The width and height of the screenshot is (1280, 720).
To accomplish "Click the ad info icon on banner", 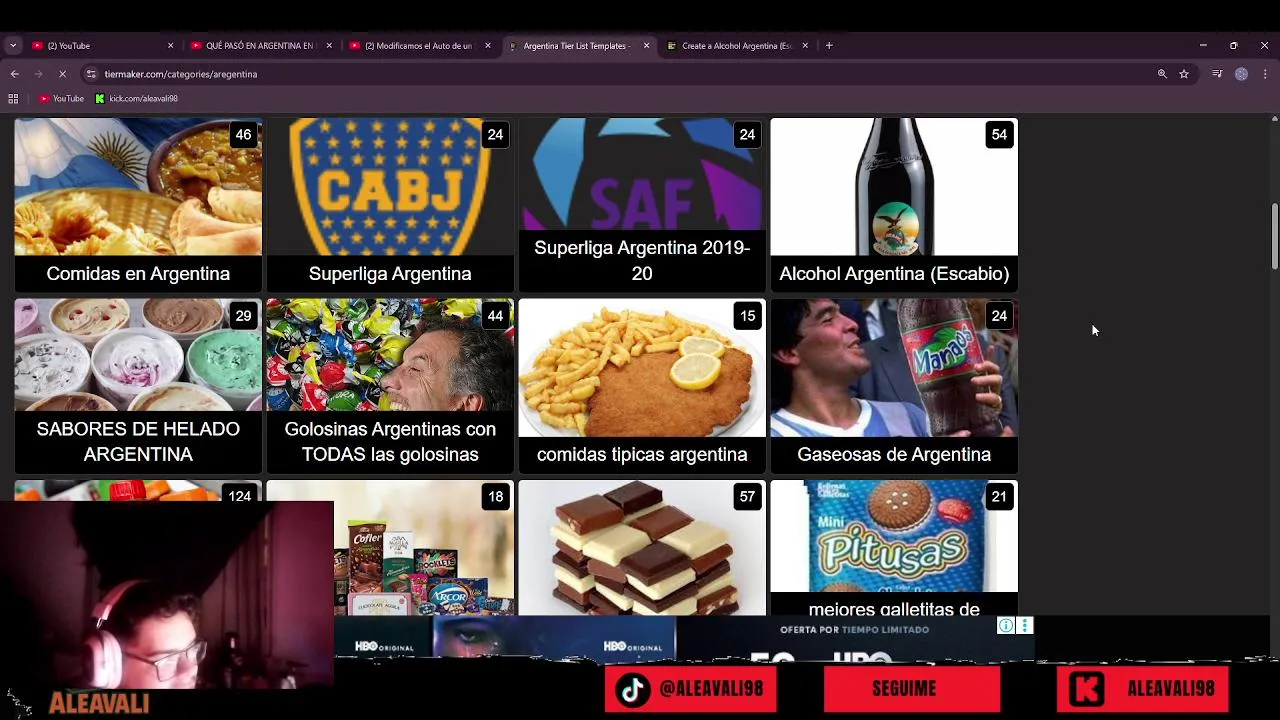I will pos(1006,626).
